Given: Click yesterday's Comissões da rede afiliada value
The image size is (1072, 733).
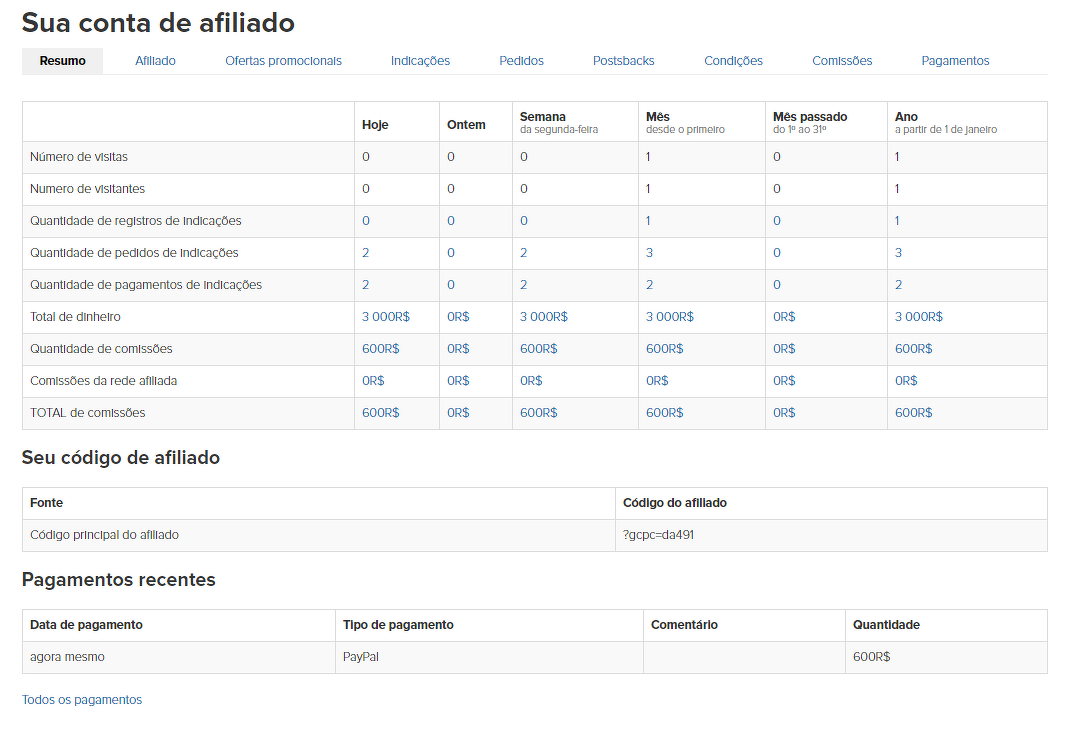Looking at the screenshot, I should click(x=458, y=381).
